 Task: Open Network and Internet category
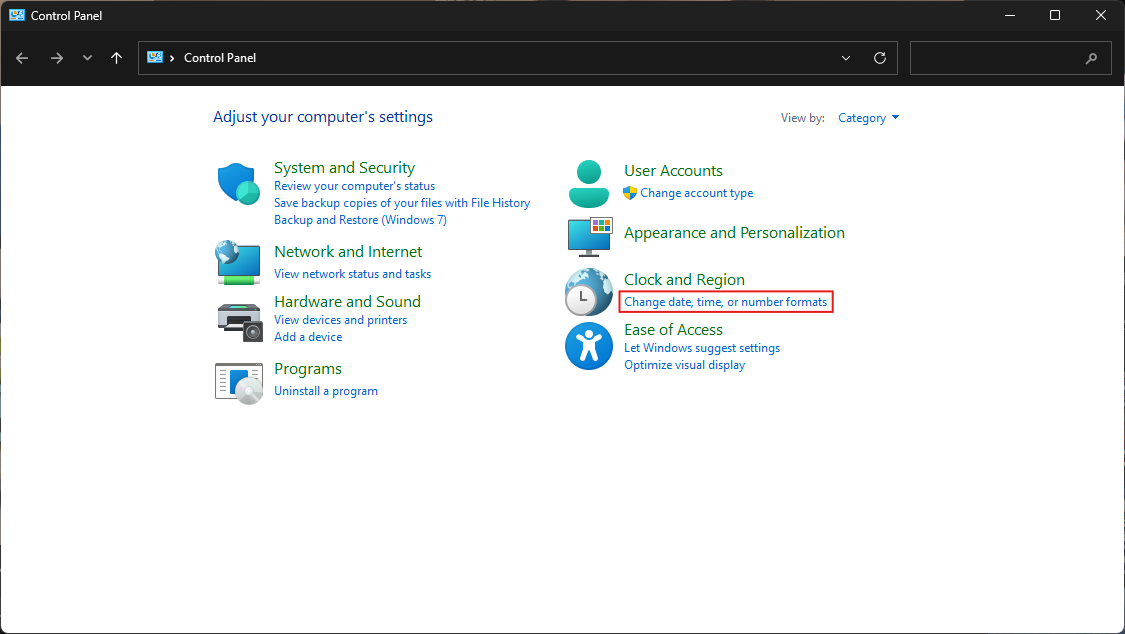tap(348, 252)
